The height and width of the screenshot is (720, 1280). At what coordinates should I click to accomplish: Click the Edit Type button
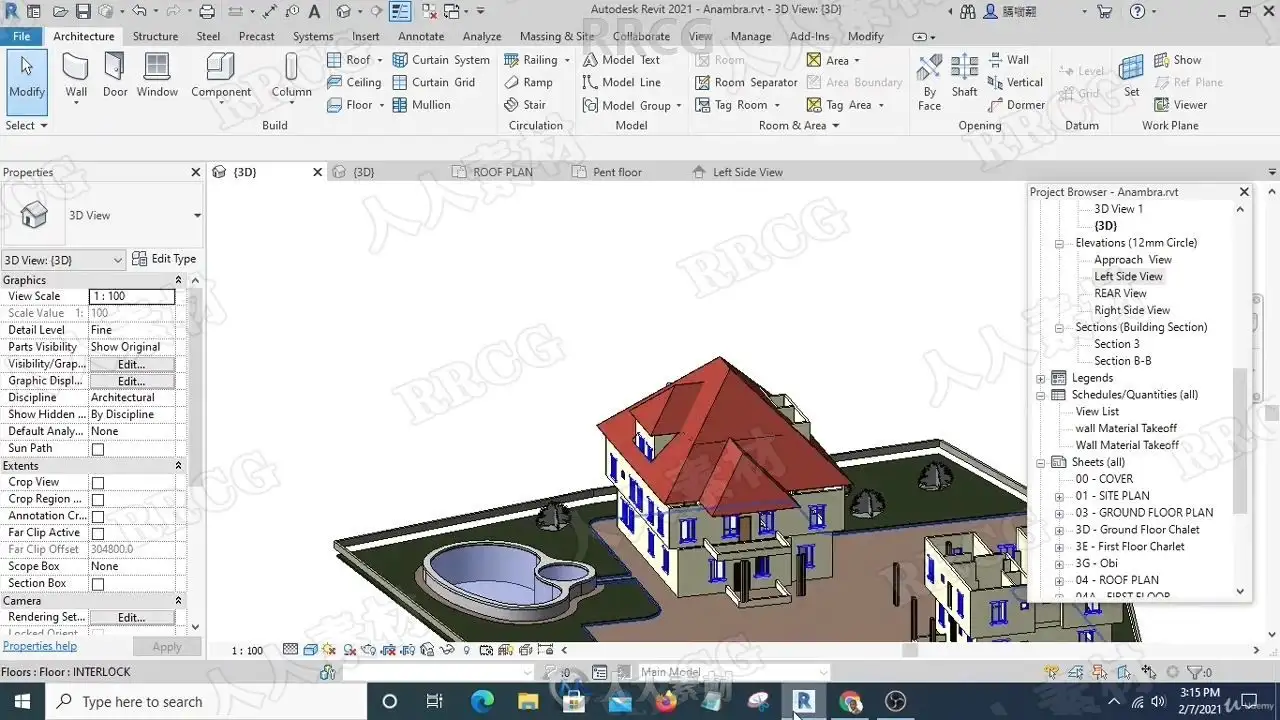165,259
